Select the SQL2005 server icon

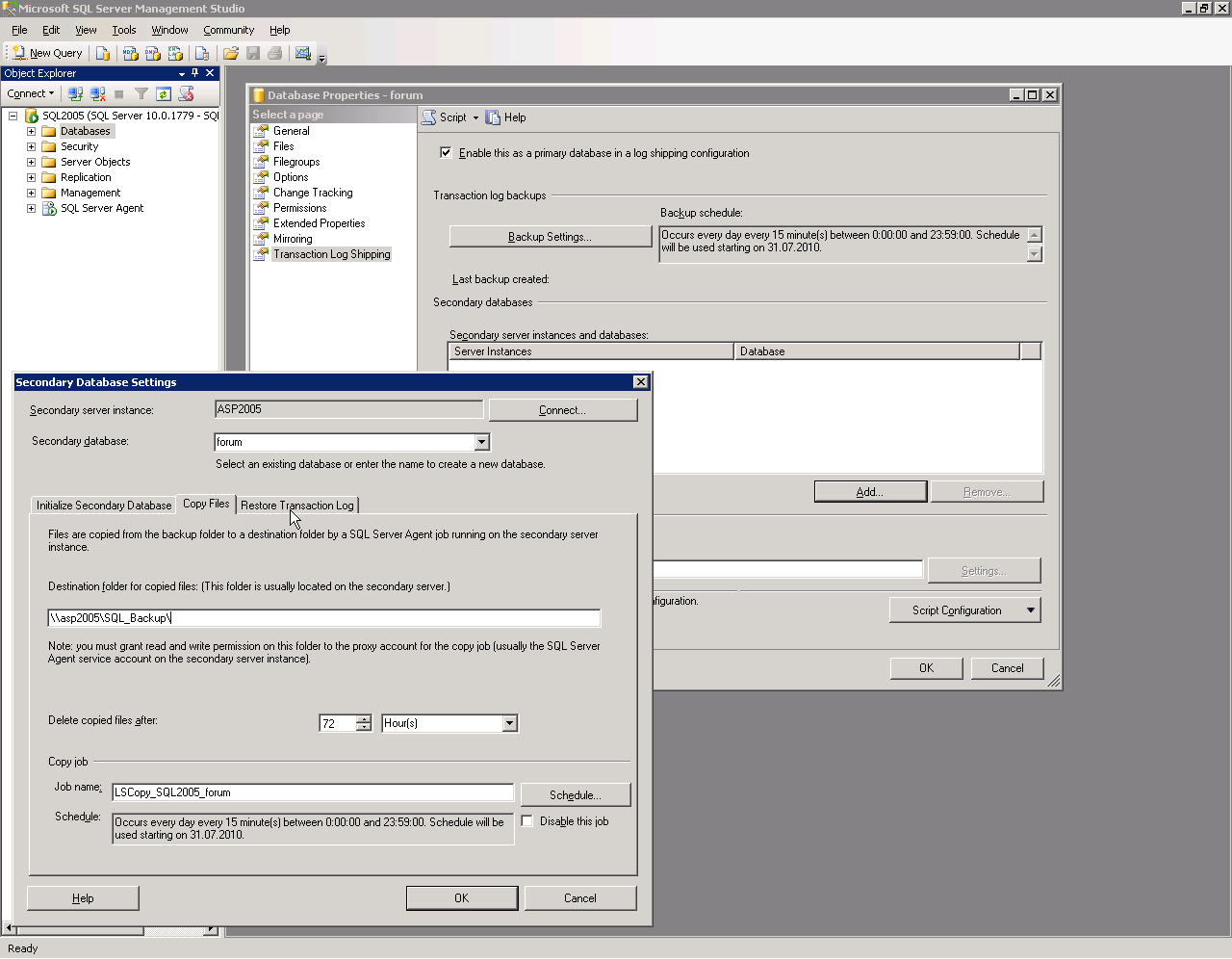pos(32,116)
